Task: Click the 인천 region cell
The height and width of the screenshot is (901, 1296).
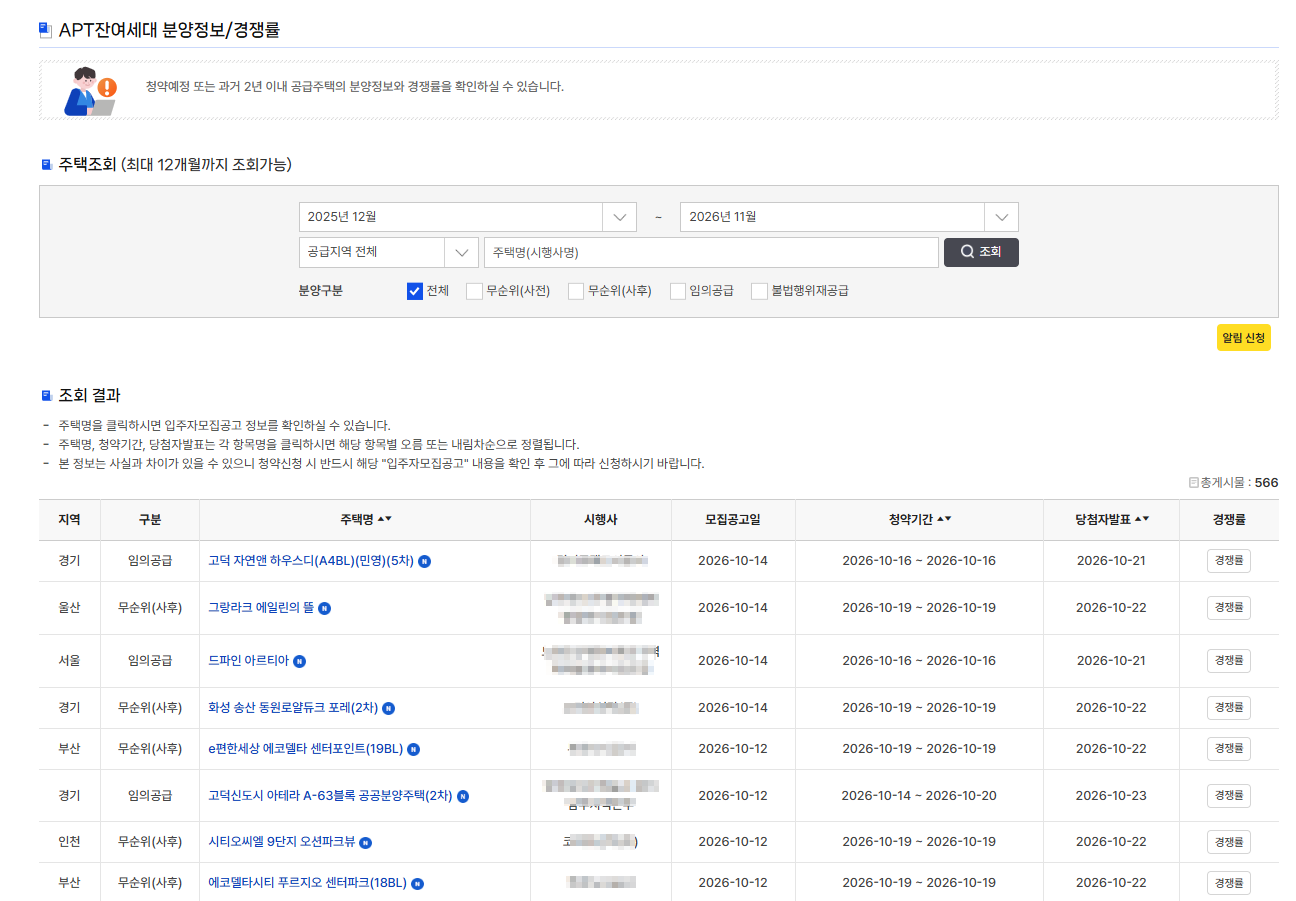Action: click(69, 843)
